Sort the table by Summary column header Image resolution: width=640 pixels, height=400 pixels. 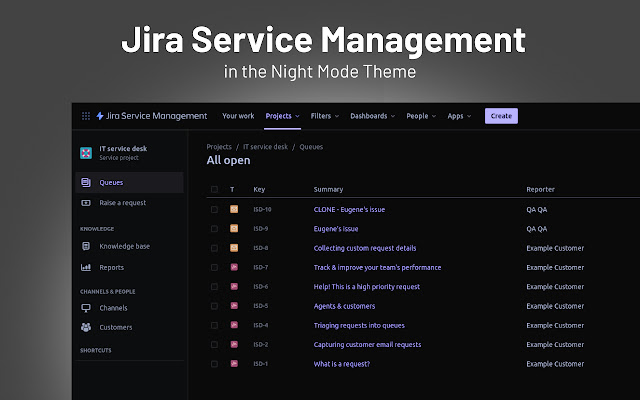point(328,189)
